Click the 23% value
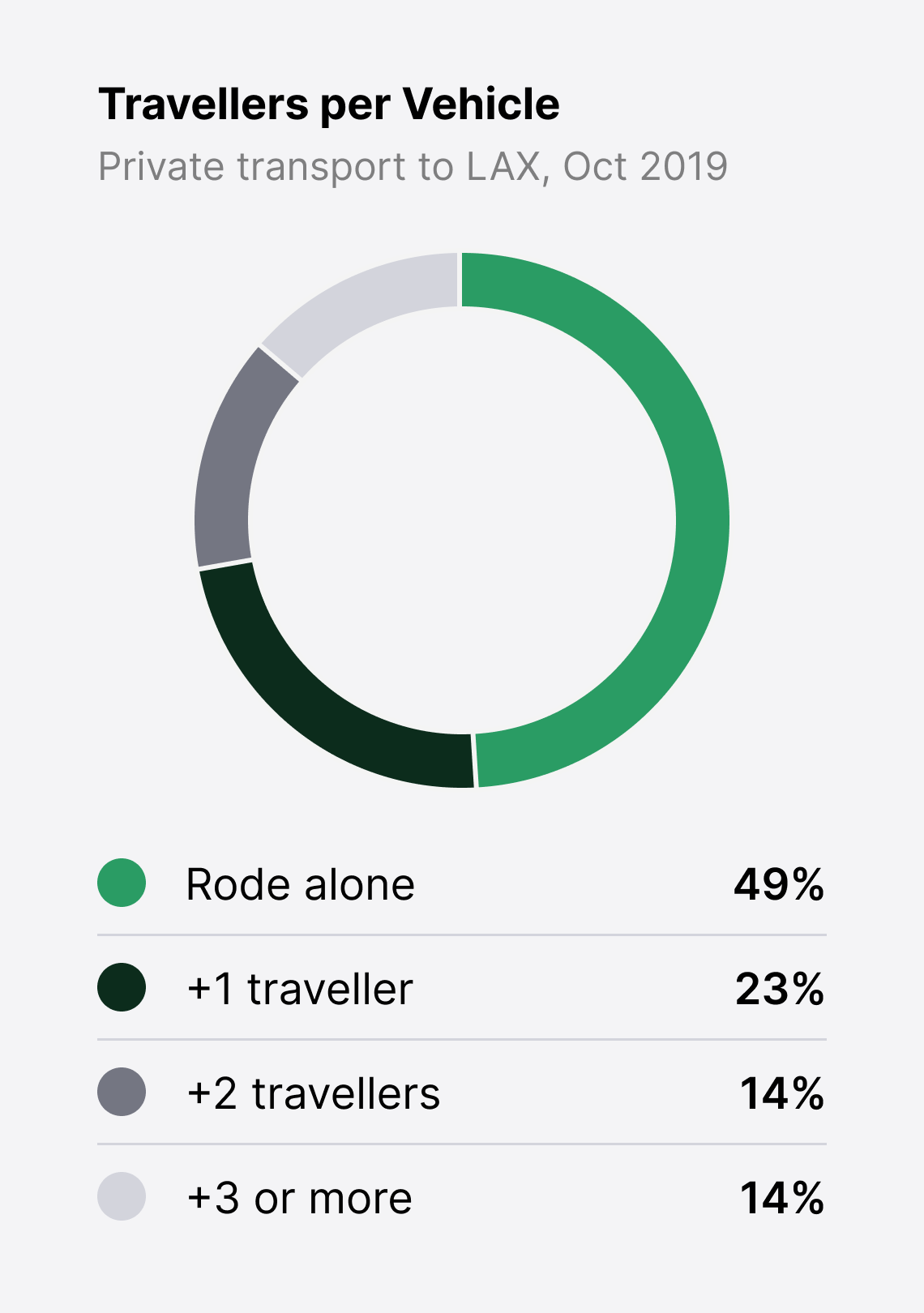 (780, 989)
